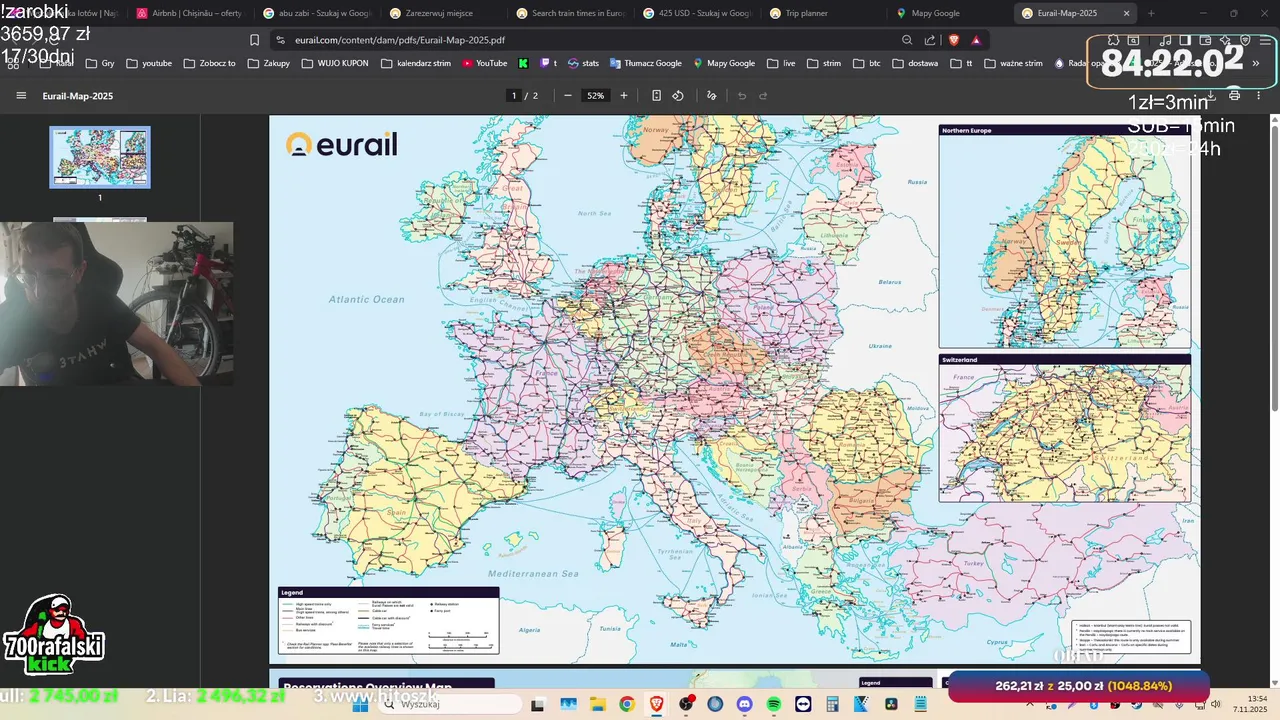Open the Zakupy bookmarks folder
This screenshot has height=720, width=1280.
[x=268, y=63]
